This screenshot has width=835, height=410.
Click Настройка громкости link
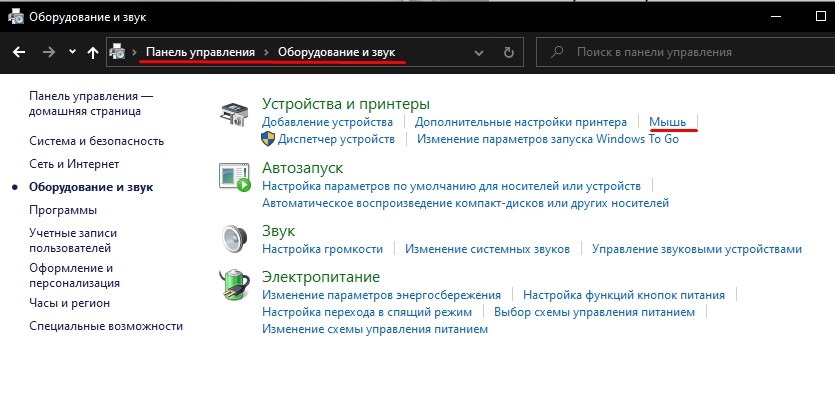[x=322, y=249]
